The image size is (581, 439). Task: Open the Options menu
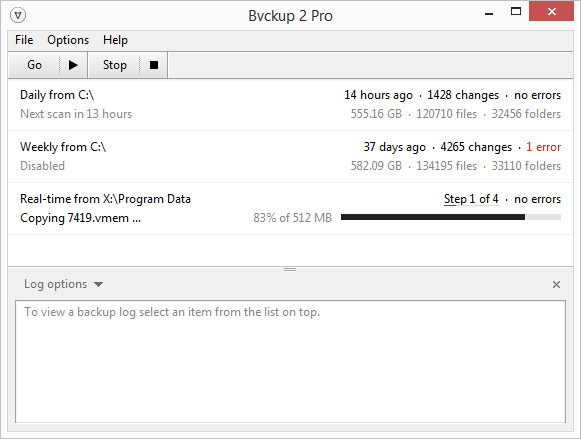click(68, 40)
